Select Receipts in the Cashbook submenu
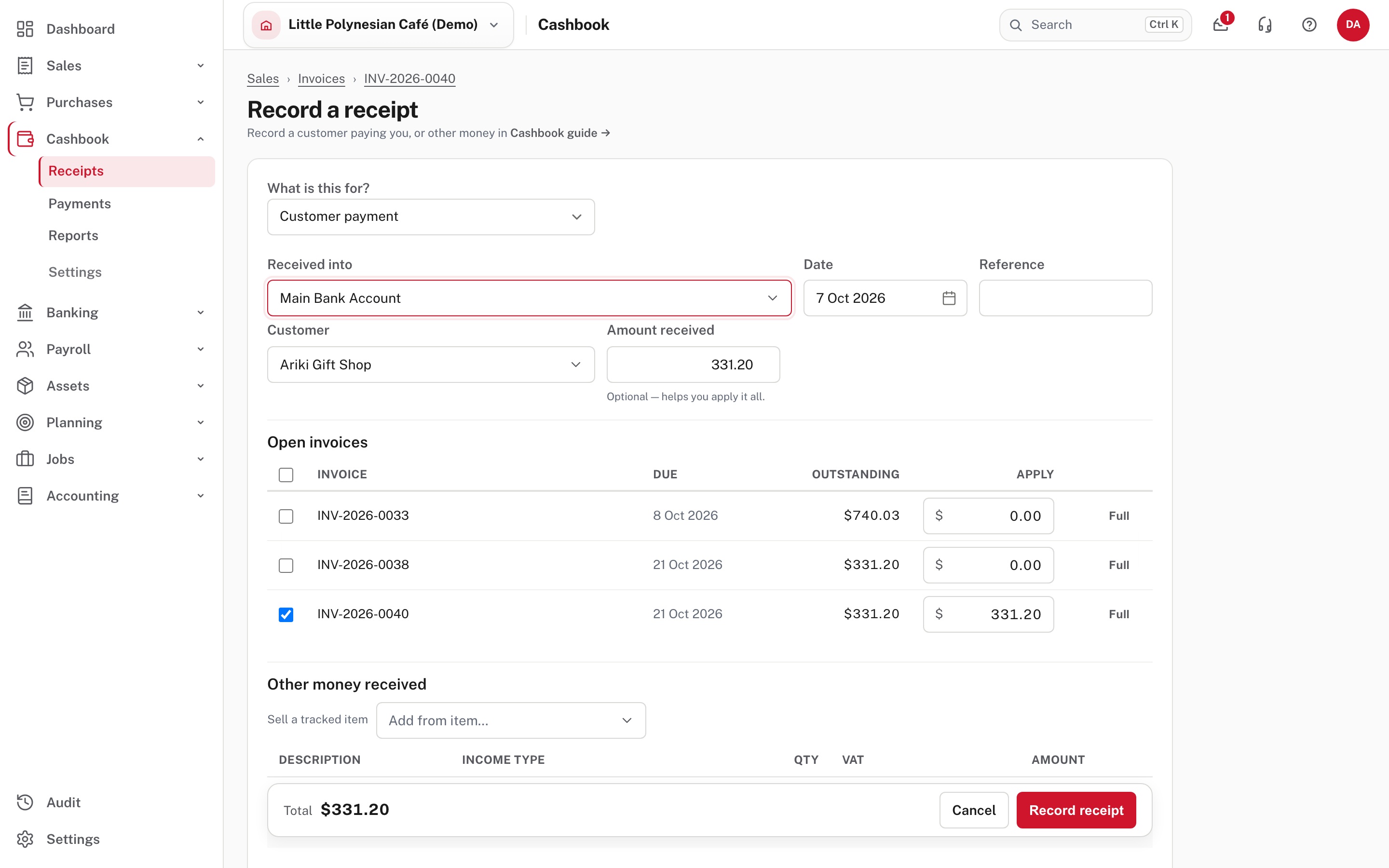 tap(127, 171)
